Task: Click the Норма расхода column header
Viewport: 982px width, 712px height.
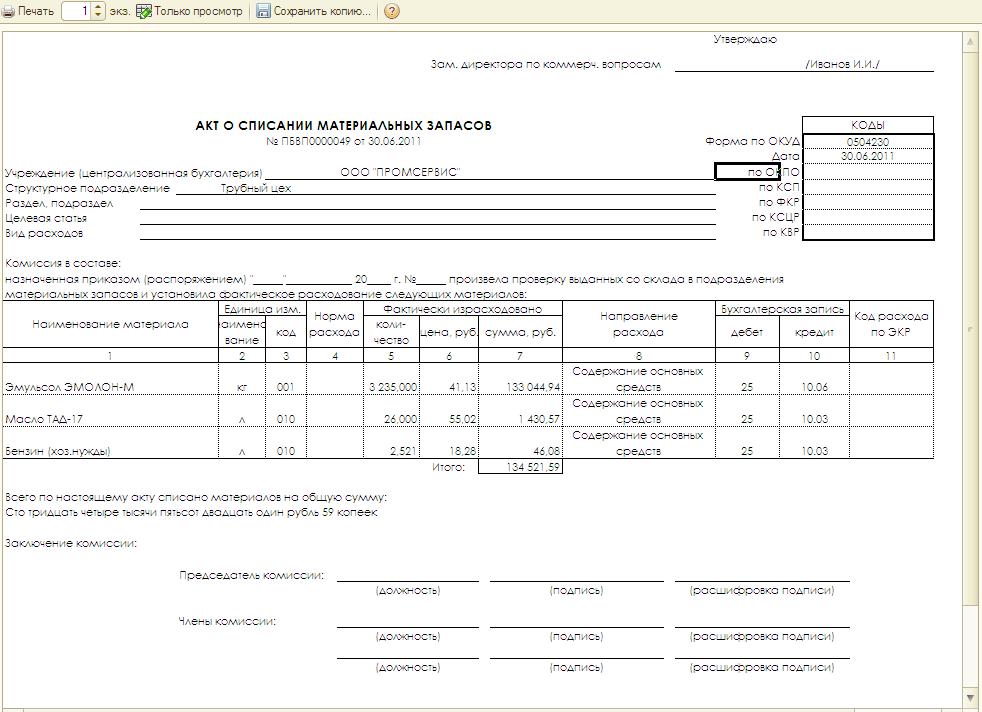Action: tap(334, 324)
